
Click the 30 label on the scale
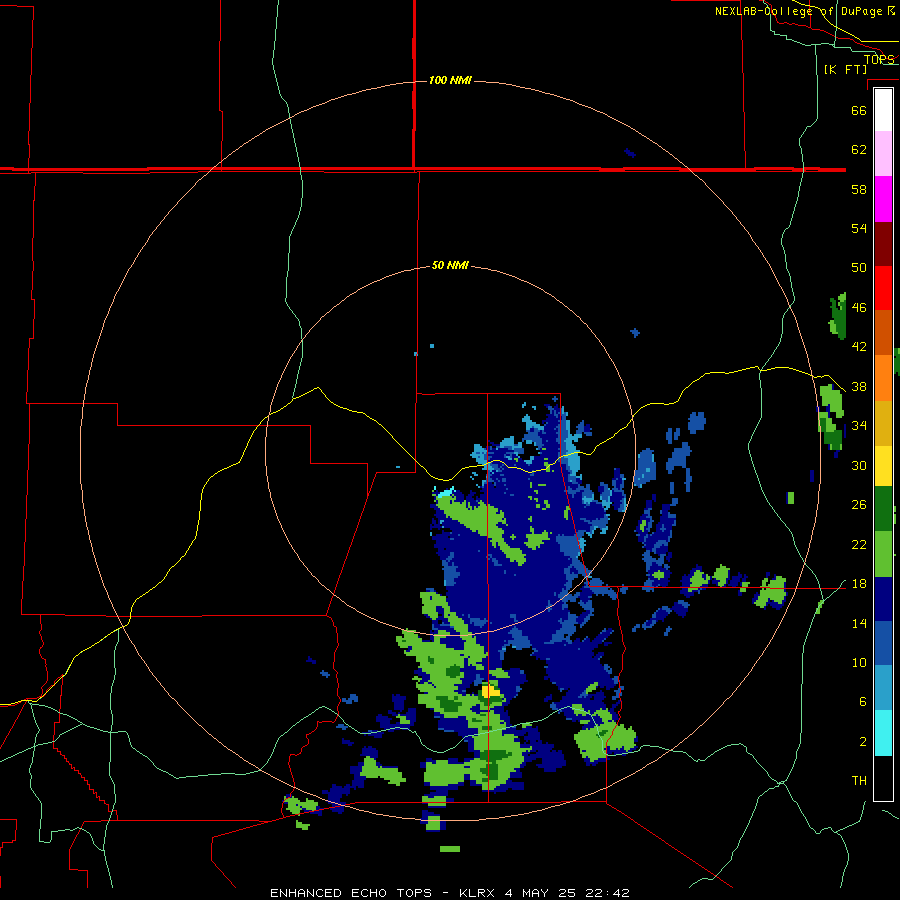(x=859, y=465)
